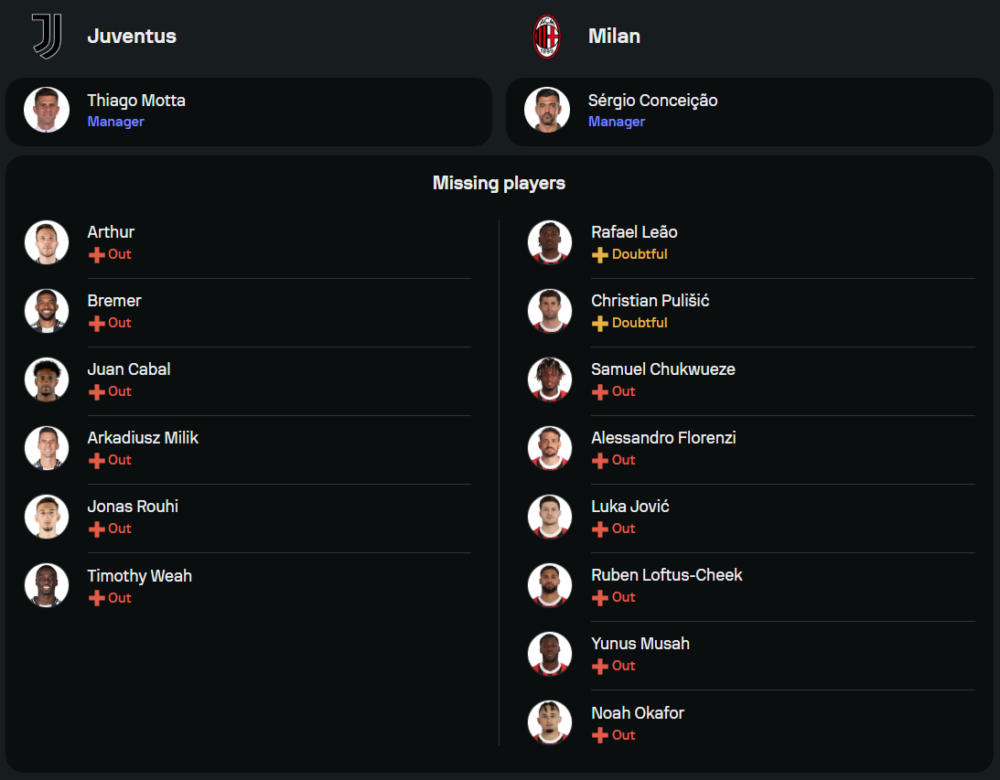Open the Milan team name link
The width and height of the screenshot is (1000, 780).
click(x=614, y=36)
